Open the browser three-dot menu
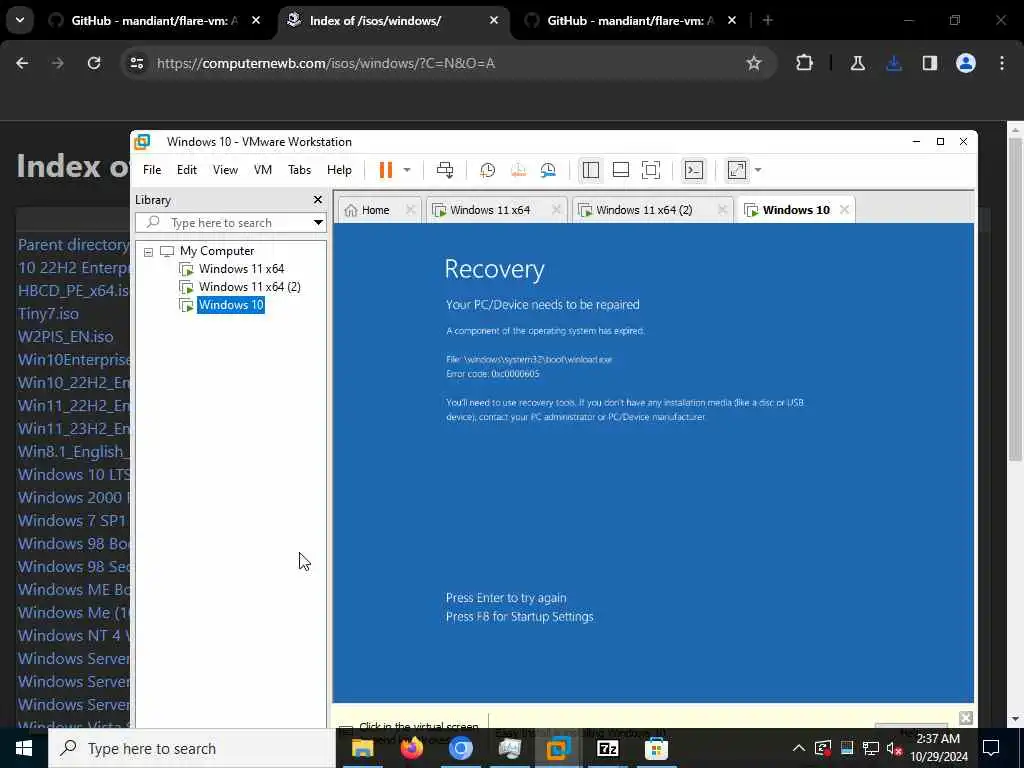Screen dimensions: 1024x768 click(x=1002, y=63)
